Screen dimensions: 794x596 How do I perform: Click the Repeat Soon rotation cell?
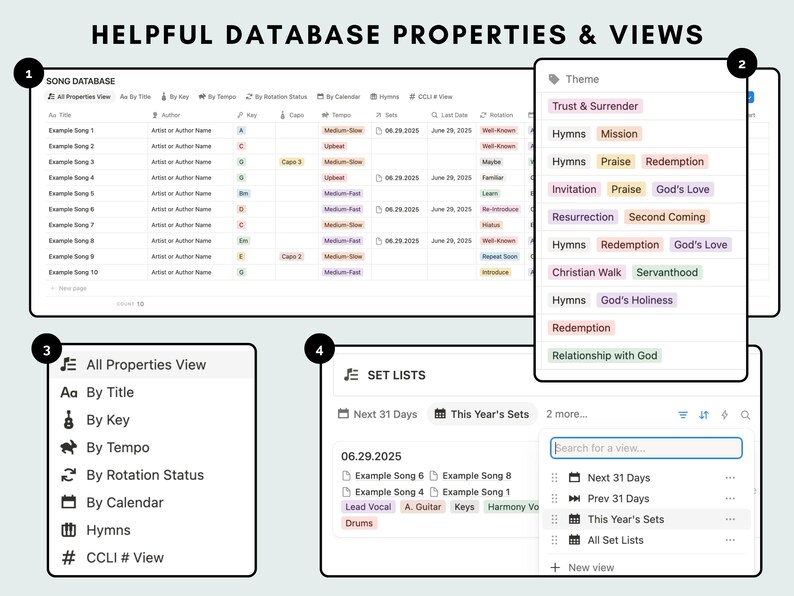(x=499, y=257)
